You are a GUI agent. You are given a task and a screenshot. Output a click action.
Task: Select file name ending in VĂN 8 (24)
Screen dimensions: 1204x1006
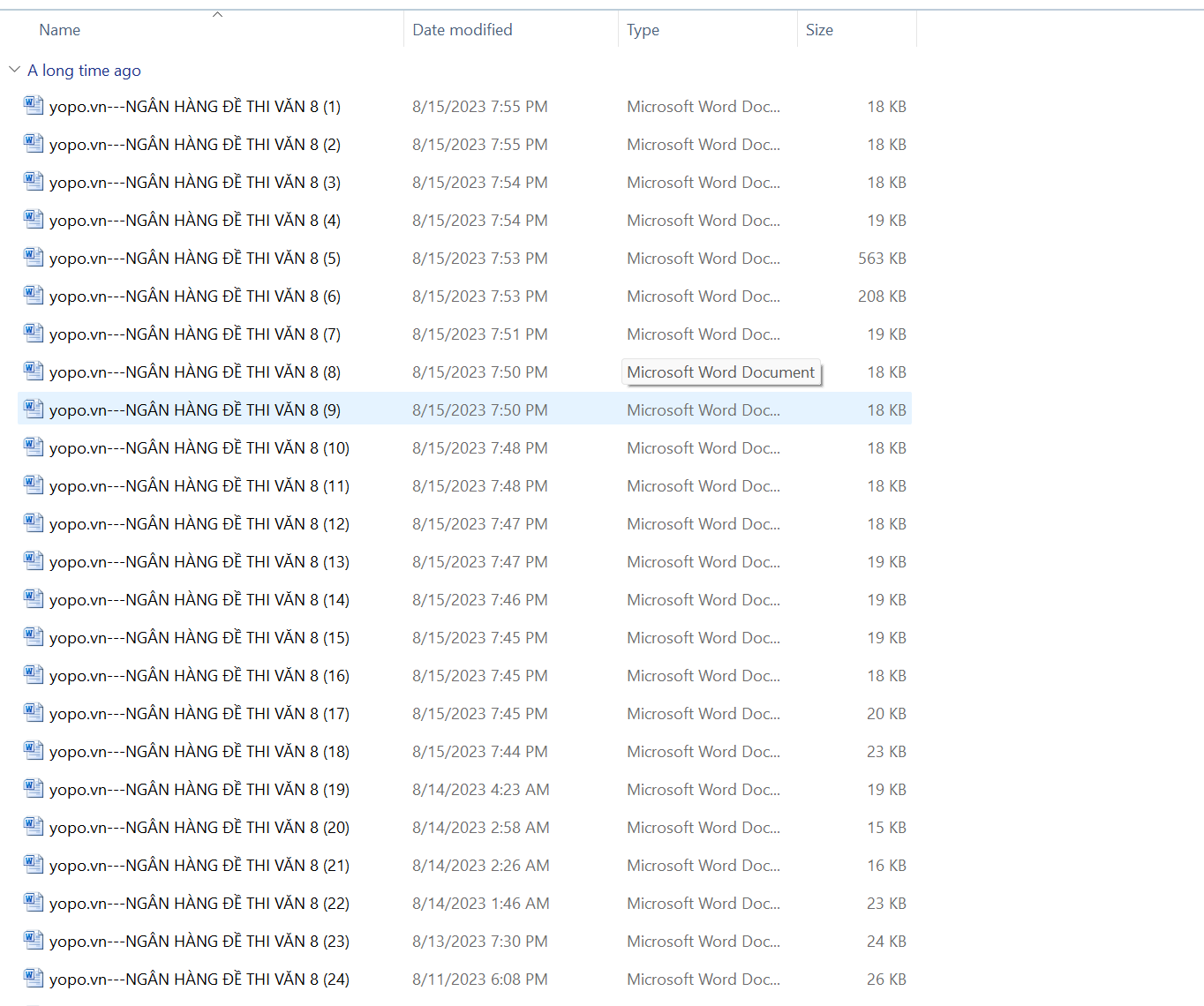pos(199,980)
